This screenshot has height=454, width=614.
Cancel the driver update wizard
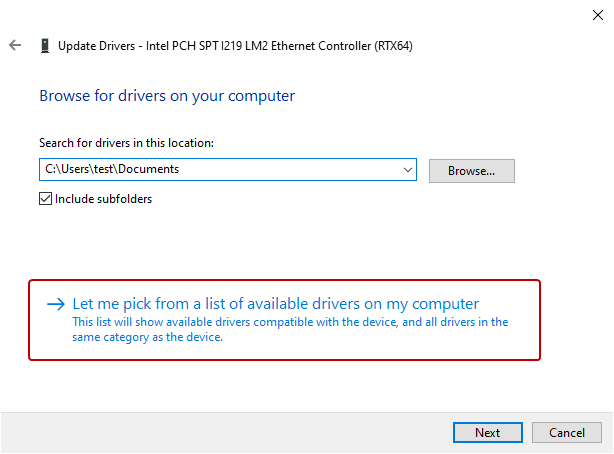coord(566,432)
